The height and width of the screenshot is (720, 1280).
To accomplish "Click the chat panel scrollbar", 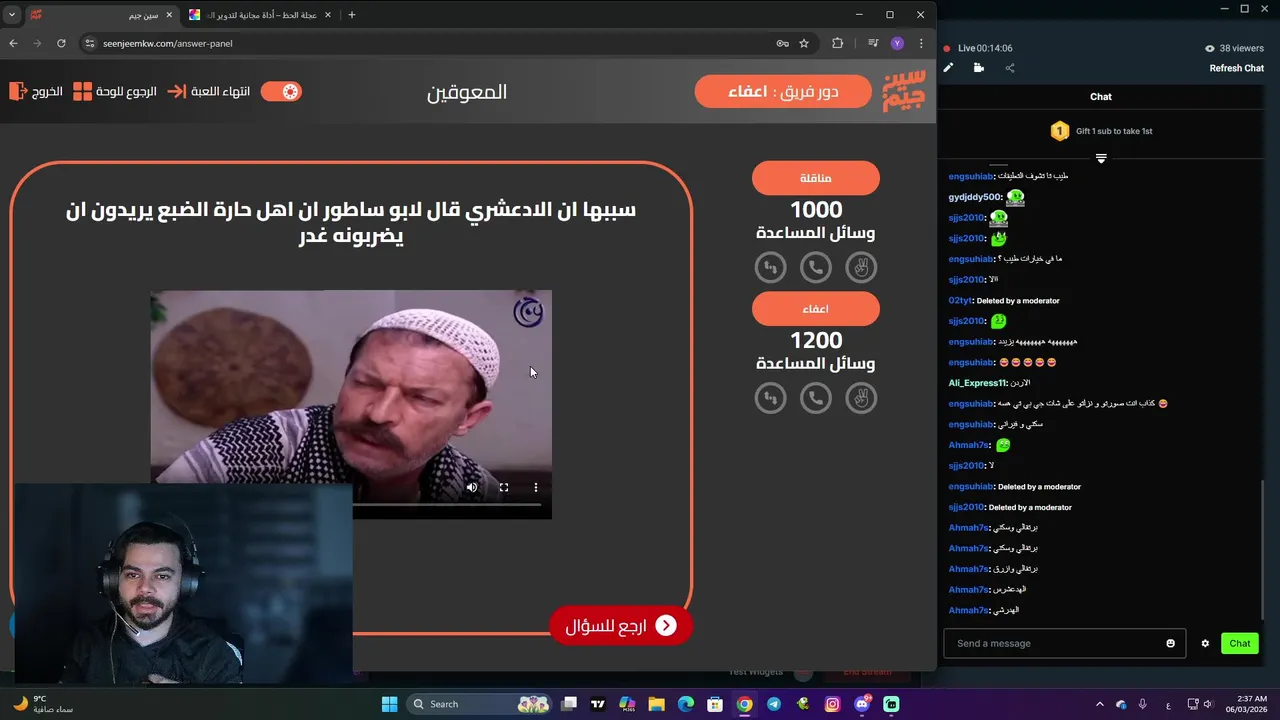I will 1264,549.
